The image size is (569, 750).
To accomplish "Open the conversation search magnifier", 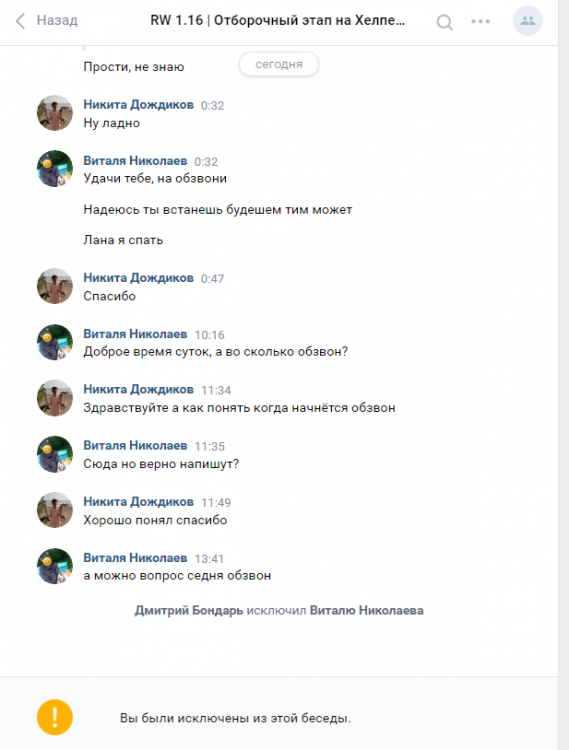I will pyautogui.click(x=444, y=22).
